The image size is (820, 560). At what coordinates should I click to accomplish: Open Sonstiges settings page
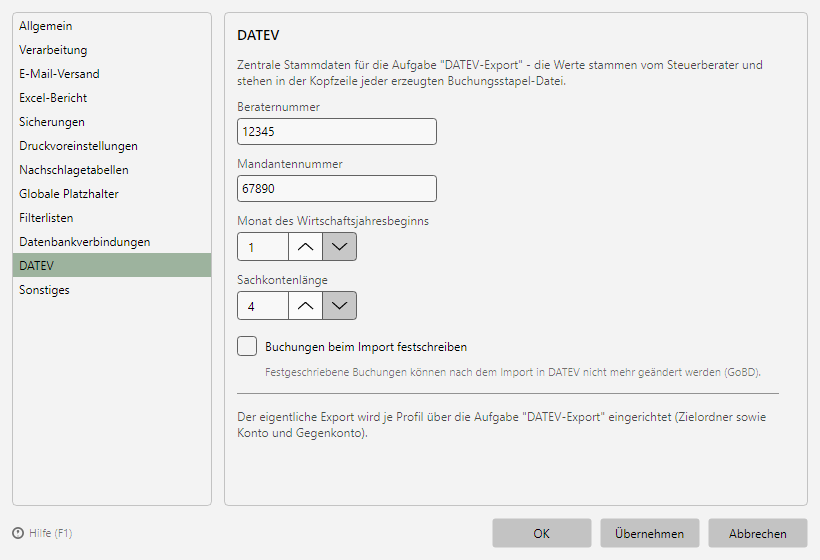click(x=112, y=290)
